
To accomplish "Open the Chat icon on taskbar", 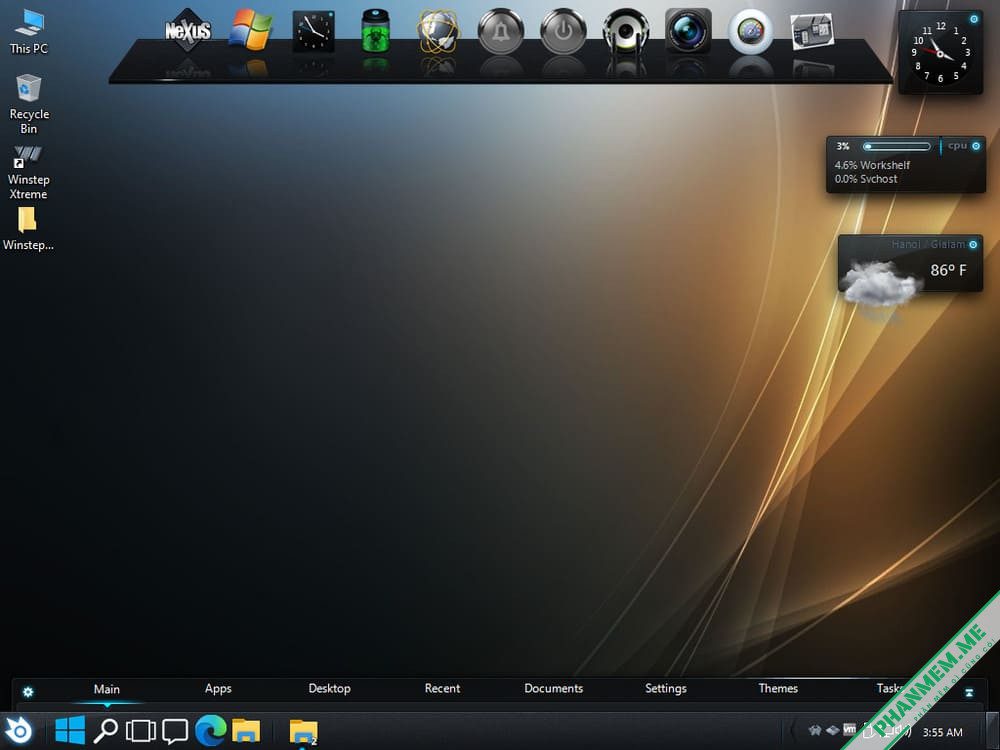I will pos(175,732).
